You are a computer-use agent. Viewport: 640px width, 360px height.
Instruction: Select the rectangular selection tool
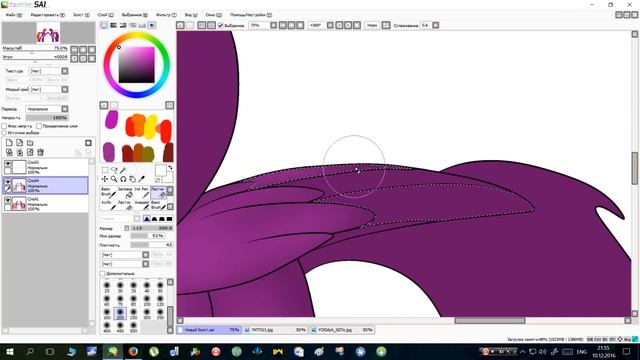pos(105,170)
